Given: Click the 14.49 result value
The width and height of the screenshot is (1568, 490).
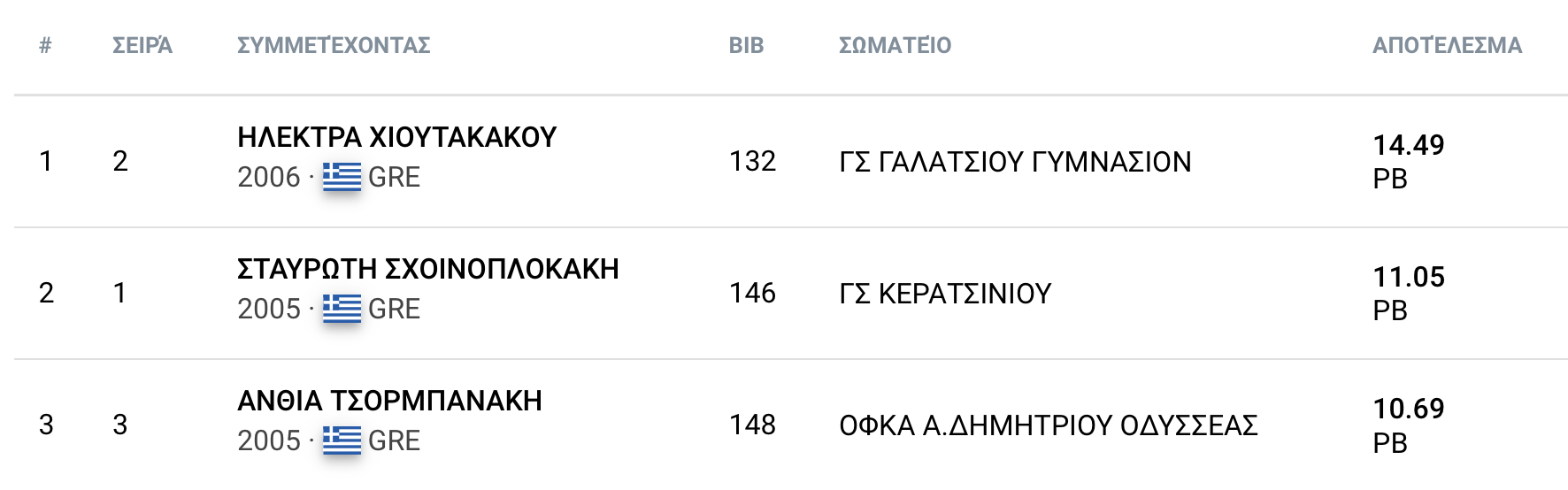Looking at the screenshot, I should pyautogui.click(x=1408, y=145).
